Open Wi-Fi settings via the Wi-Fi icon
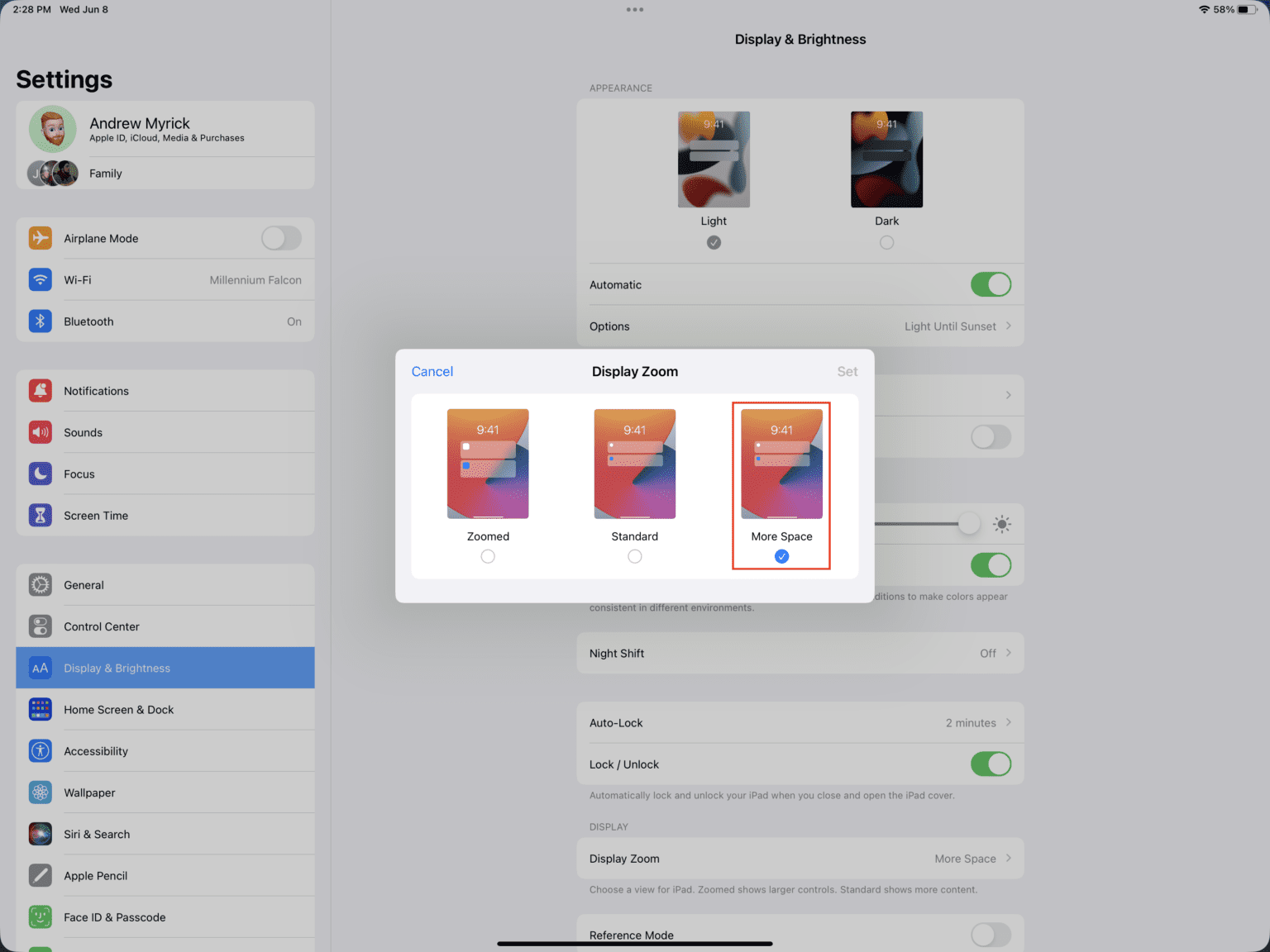Viewport: 1270px width, 952px height. [x=41, y=279]
